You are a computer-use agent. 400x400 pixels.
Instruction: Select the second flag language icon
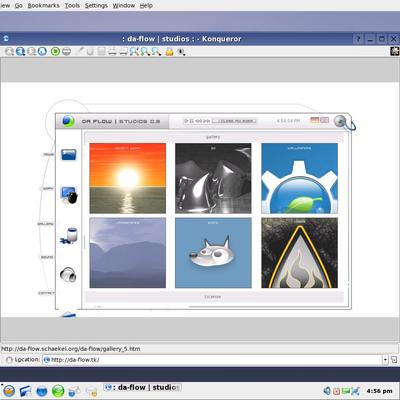click(325, 120)
